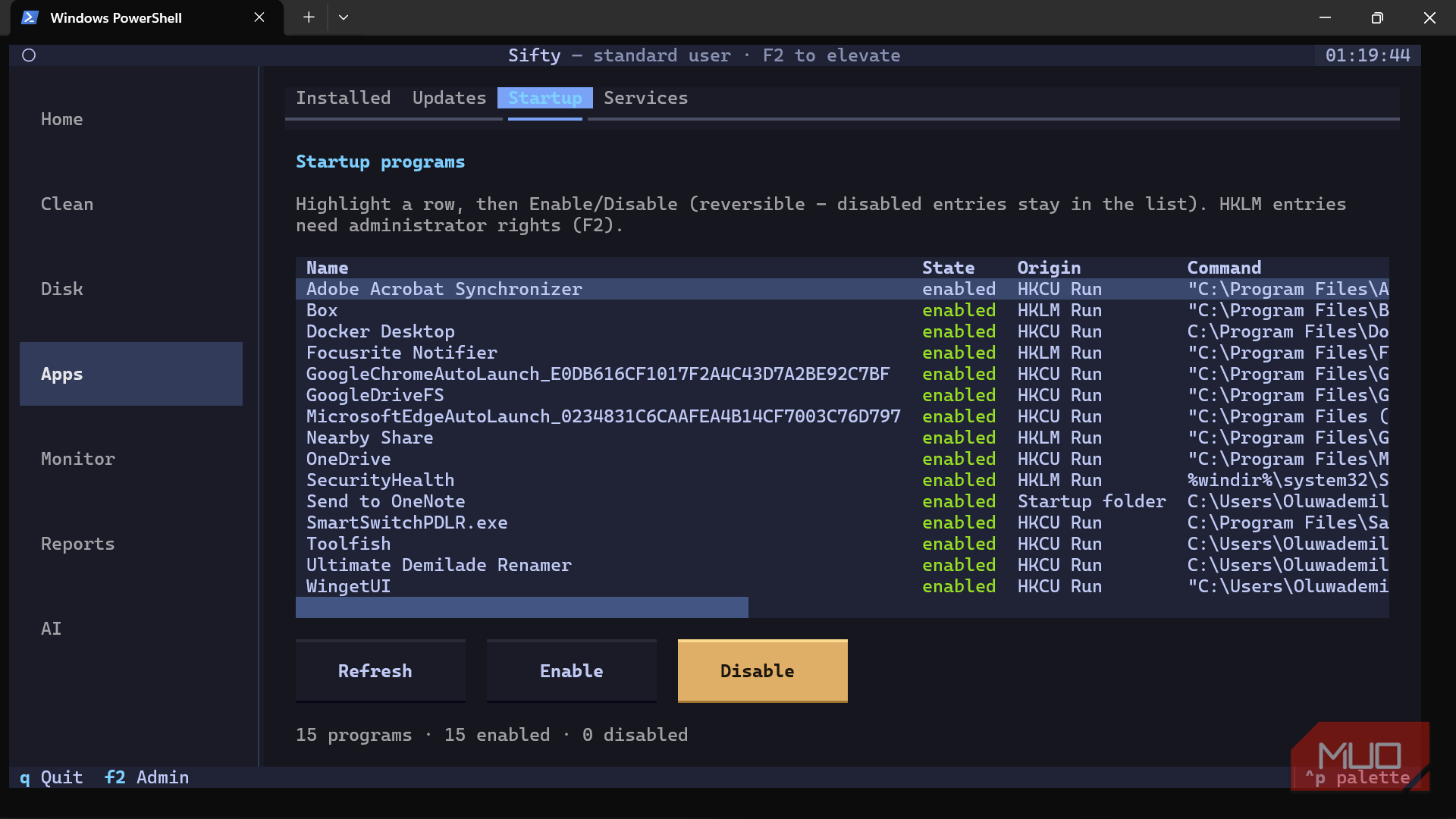The width and height of the screenshot is (1456, 819).
Task: Select the GoogleChromeAutoLaunch entry
Action: (x=843, y=374)
